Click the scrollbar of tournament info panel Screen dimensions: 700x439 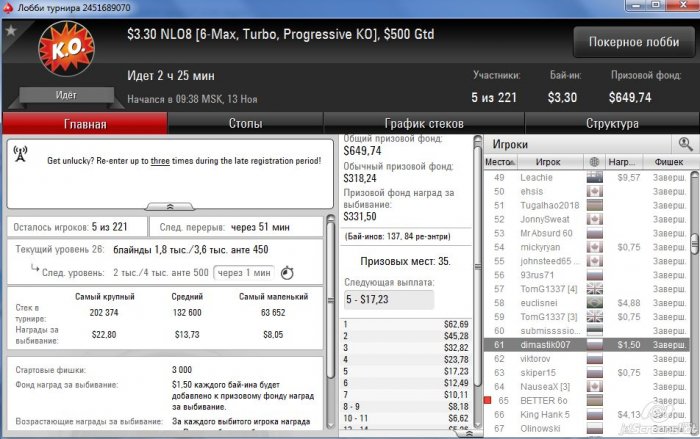click(330, 299)
